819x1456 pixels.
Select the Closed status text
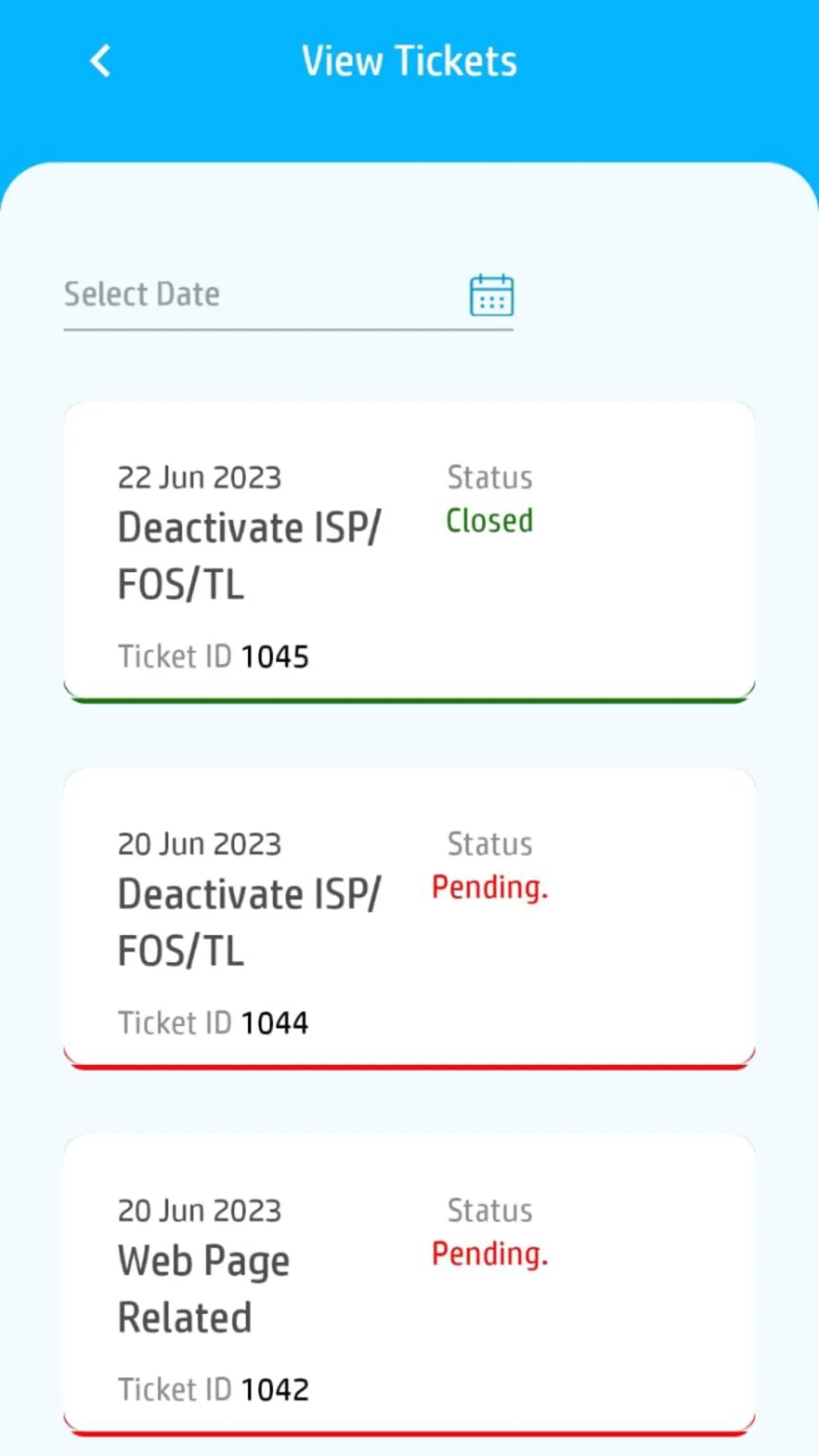pyautogui.click(x=489, y=521)
